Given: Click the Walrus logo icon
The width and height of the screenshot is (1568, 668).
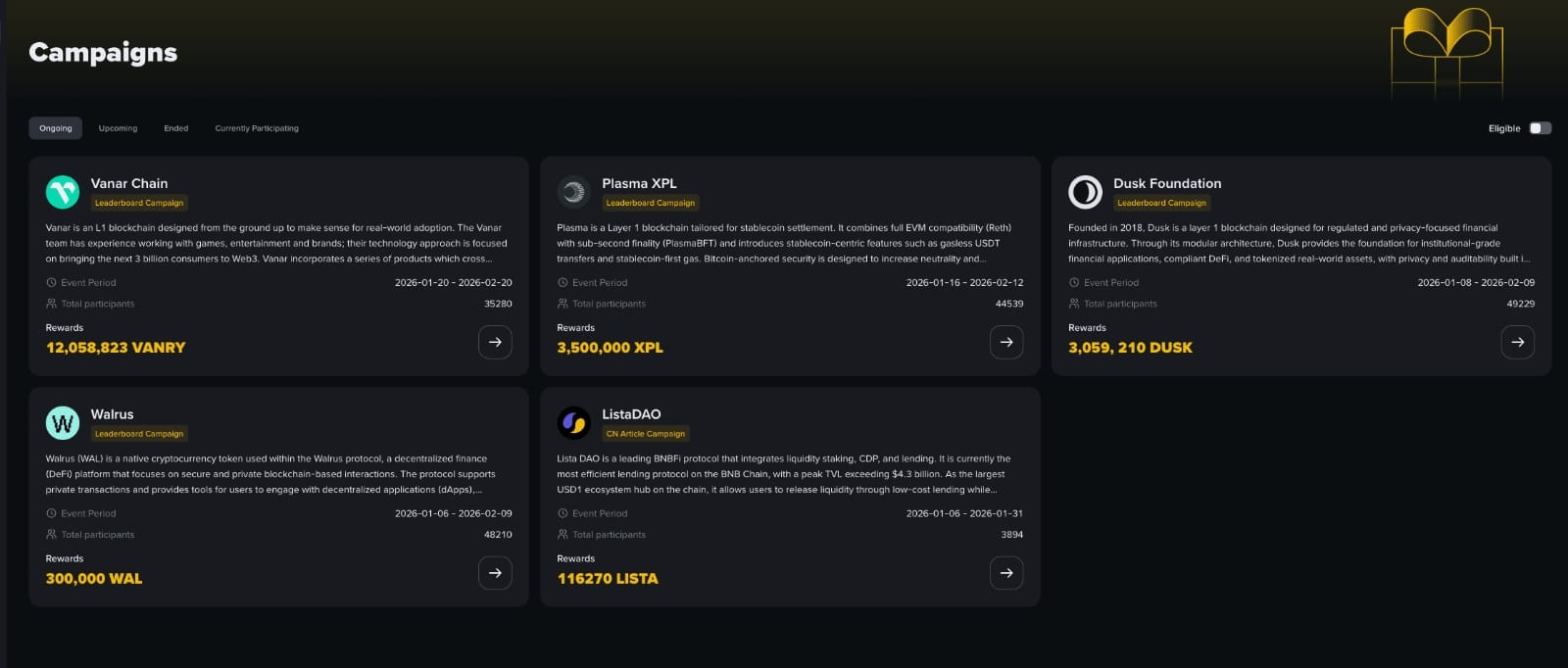Looking at the screenshot, I should point(63,423).
